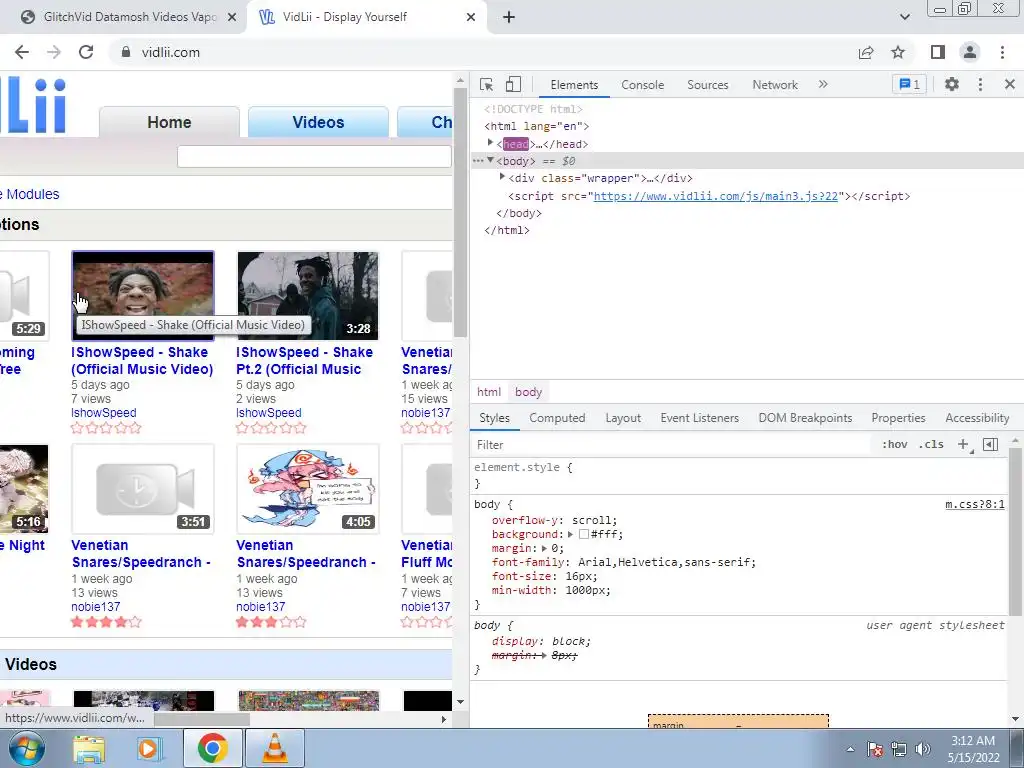
Task: Focus the styles Filter field
Action: [673, 445]
